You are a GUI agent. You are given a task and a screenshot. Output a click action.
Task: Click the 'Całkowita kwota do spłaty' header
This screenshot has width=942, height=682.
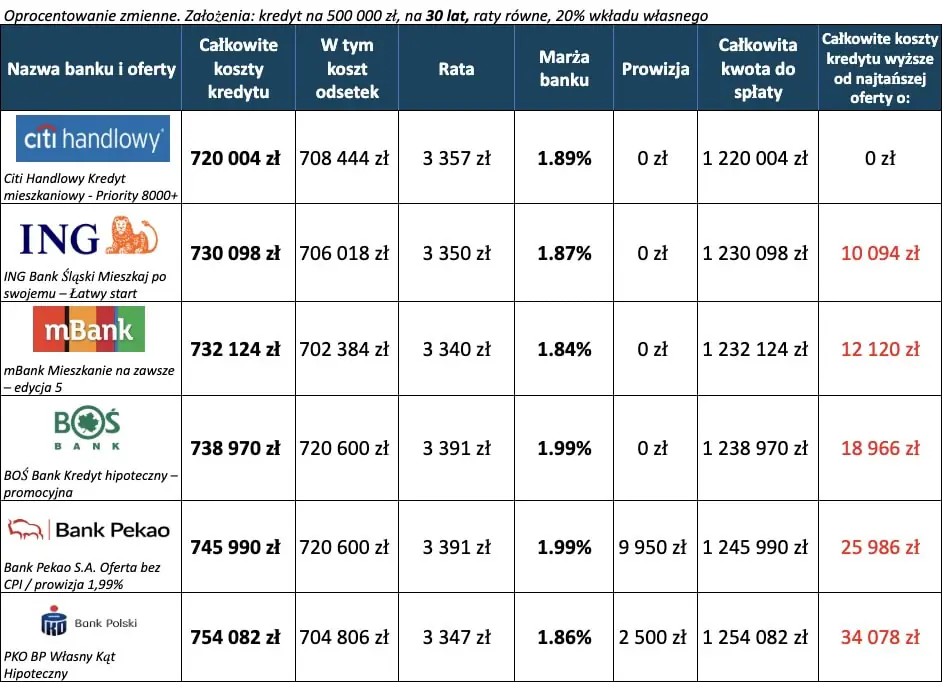(757, 68)
